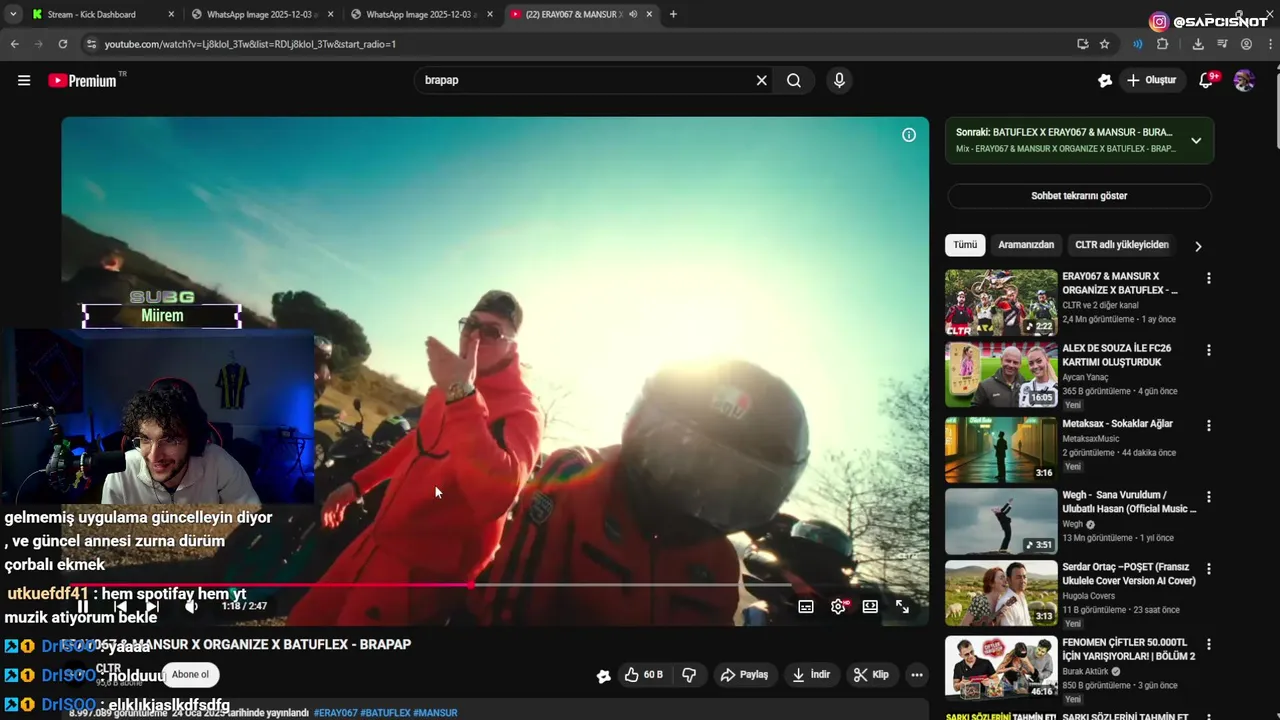Mute the player volume
1280x720 pixels.
[191, 606]
